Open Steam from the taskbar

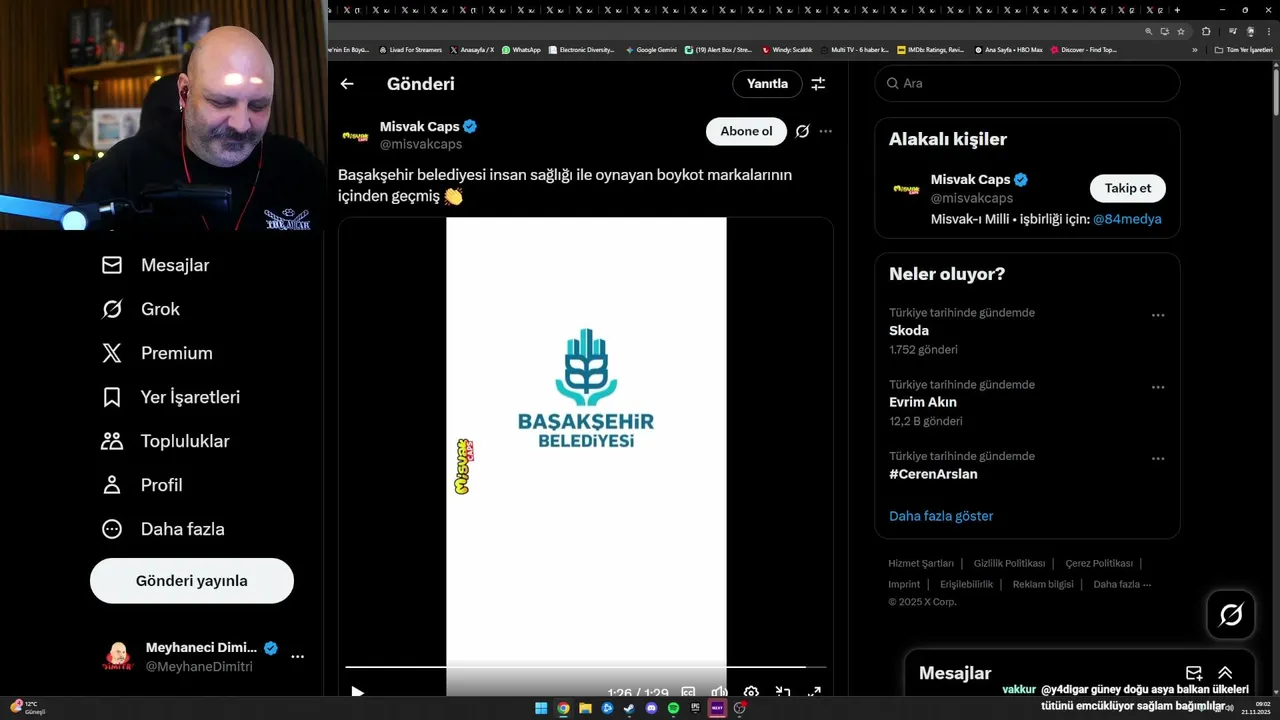point(629,708)
